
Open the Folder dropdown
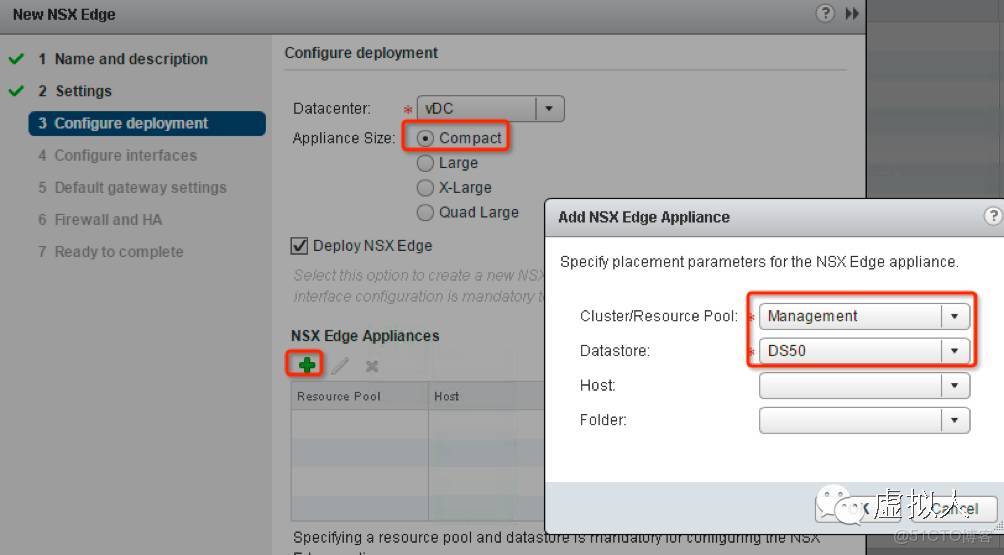coord(955,420)
